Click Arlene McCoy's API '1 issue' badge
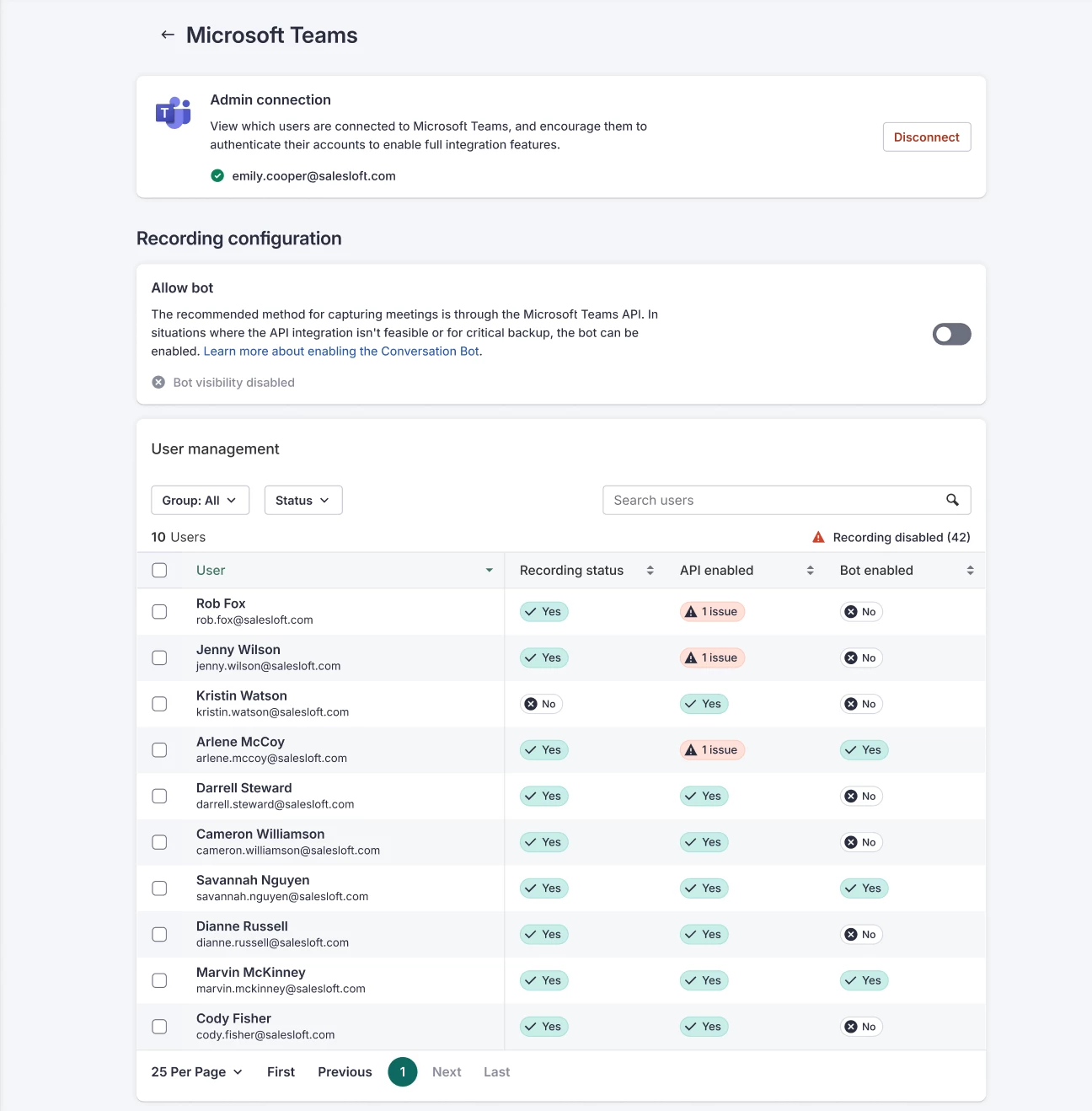 point(712,750)
